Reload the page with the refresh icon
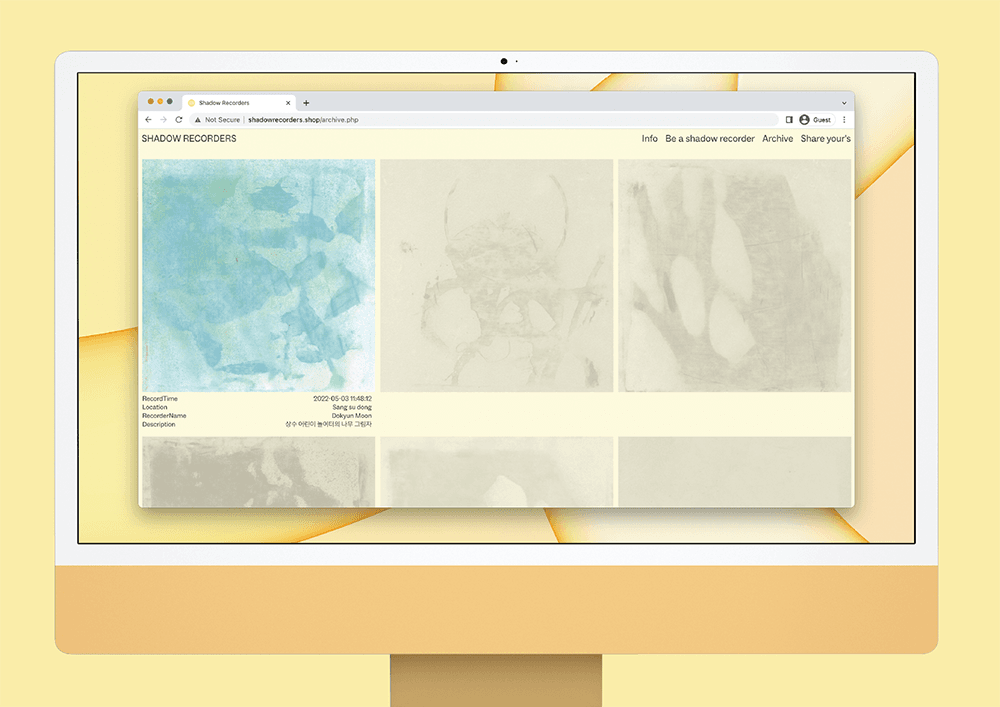 tap(179, 120)
